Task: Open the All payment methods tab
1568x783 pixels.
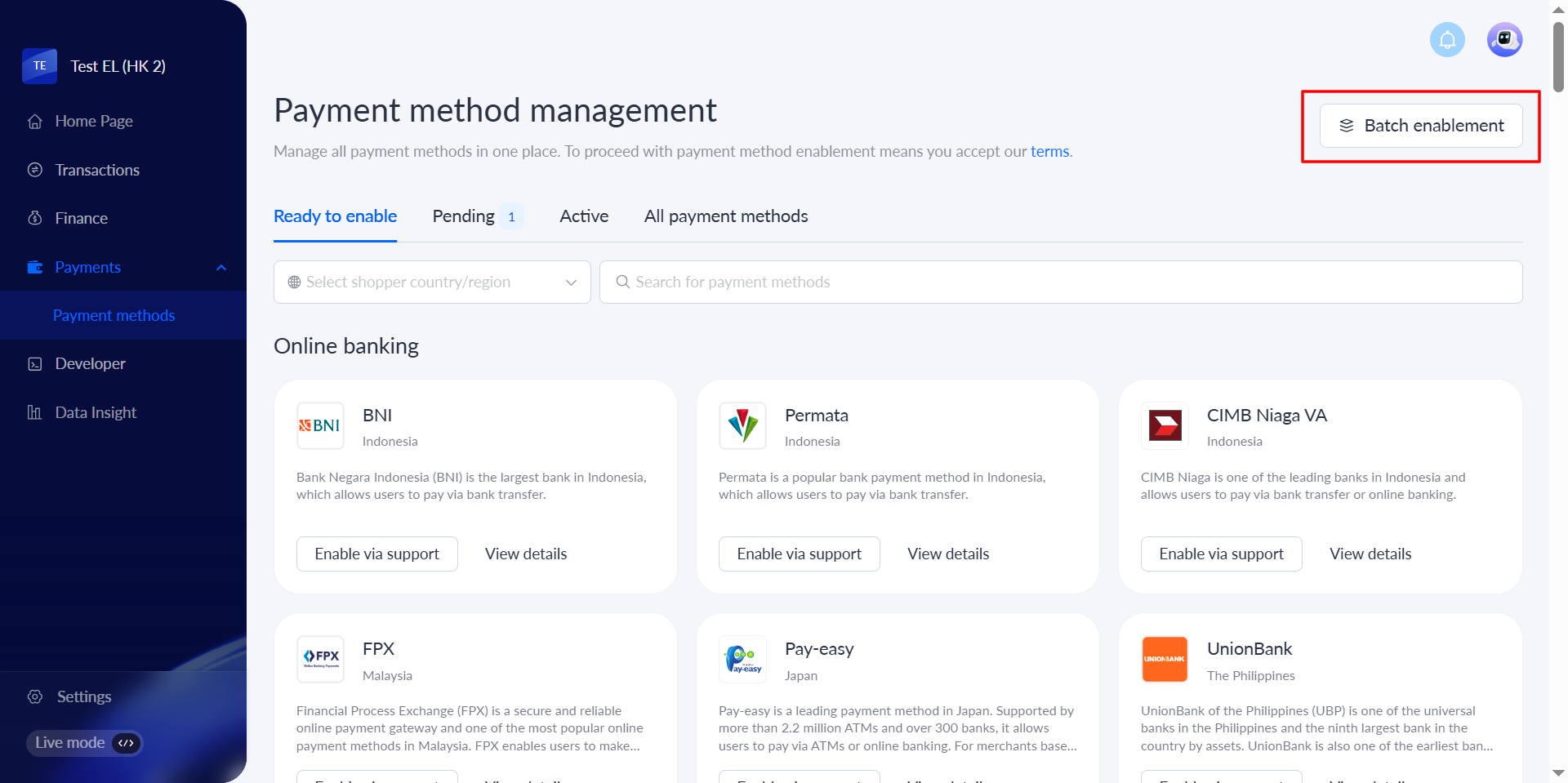Action: click(x=726, y=216)
